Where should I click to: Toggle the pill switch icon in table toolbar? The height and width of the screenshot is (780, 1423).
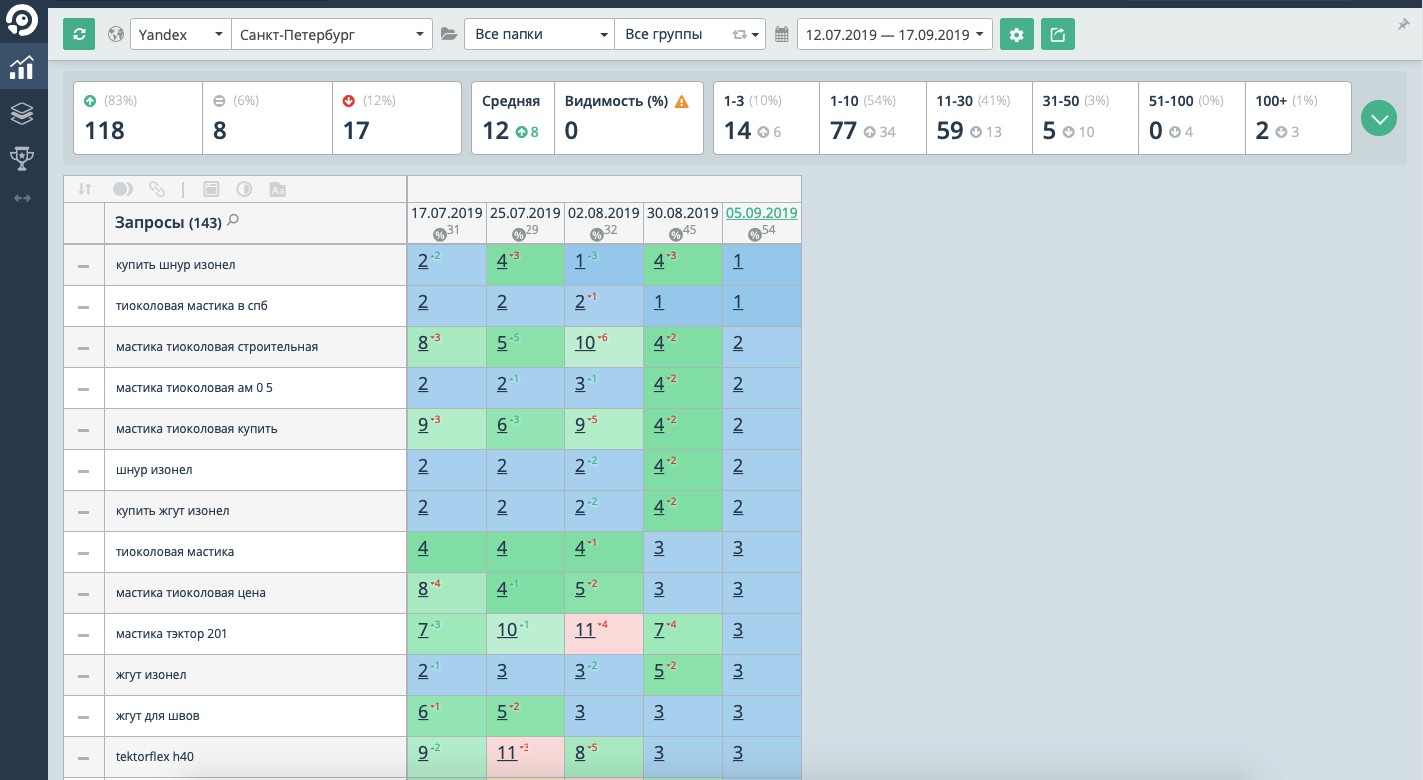coord(123,189)
